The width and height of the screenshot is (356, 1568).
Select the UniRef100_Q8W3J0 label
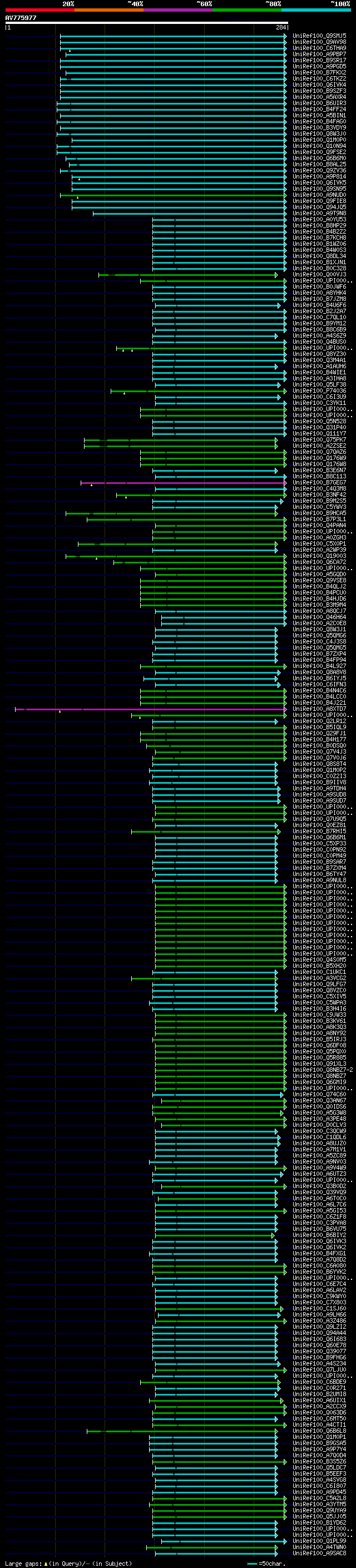(x=319, y=134)
